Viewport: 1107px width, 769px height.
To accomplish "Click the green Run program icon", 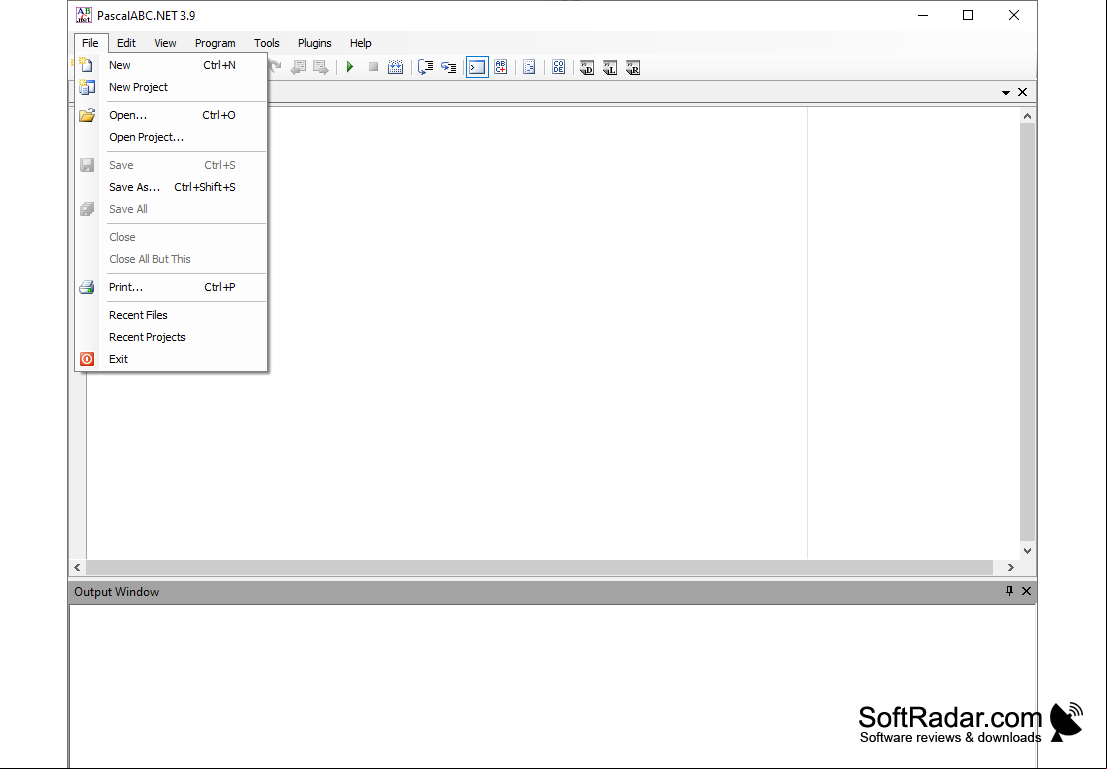I will [349, 67].
